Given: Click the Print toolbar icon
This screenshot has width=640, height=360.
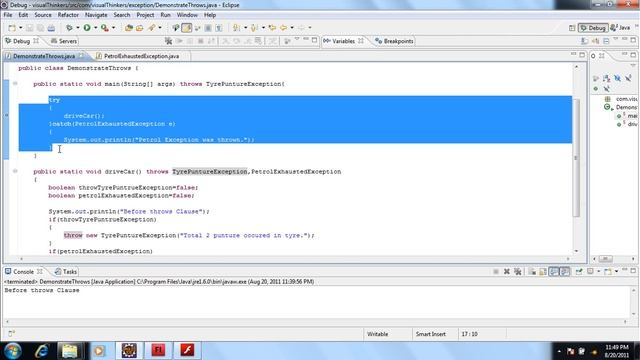Looking at the screenshot, I should tap(51, 28).
